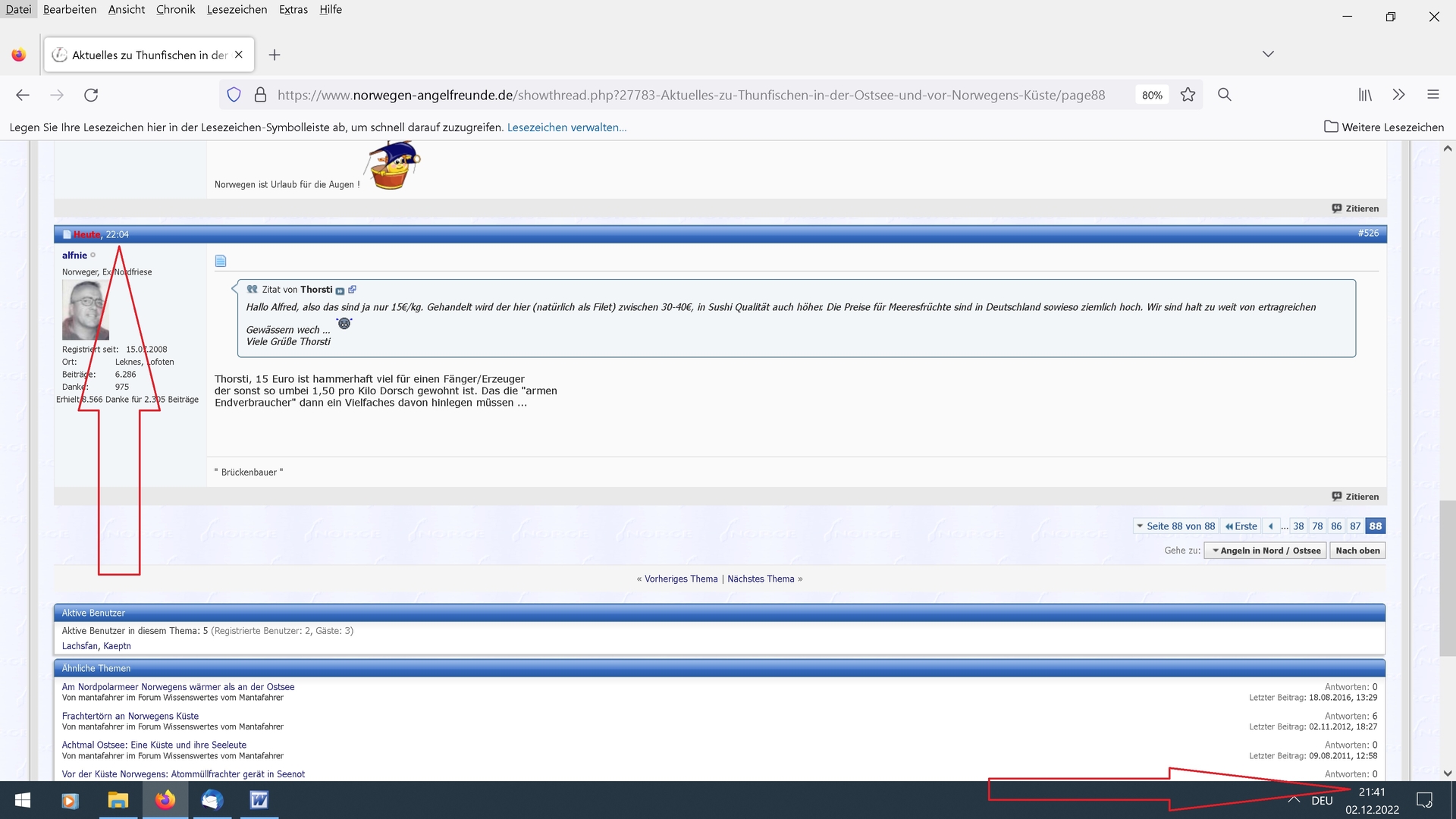Image resolution: width=1456 pixels, height=819 pixels.
Task: Open thread Frachtertörn an Norwegens Küste
Action: point(130,716)
